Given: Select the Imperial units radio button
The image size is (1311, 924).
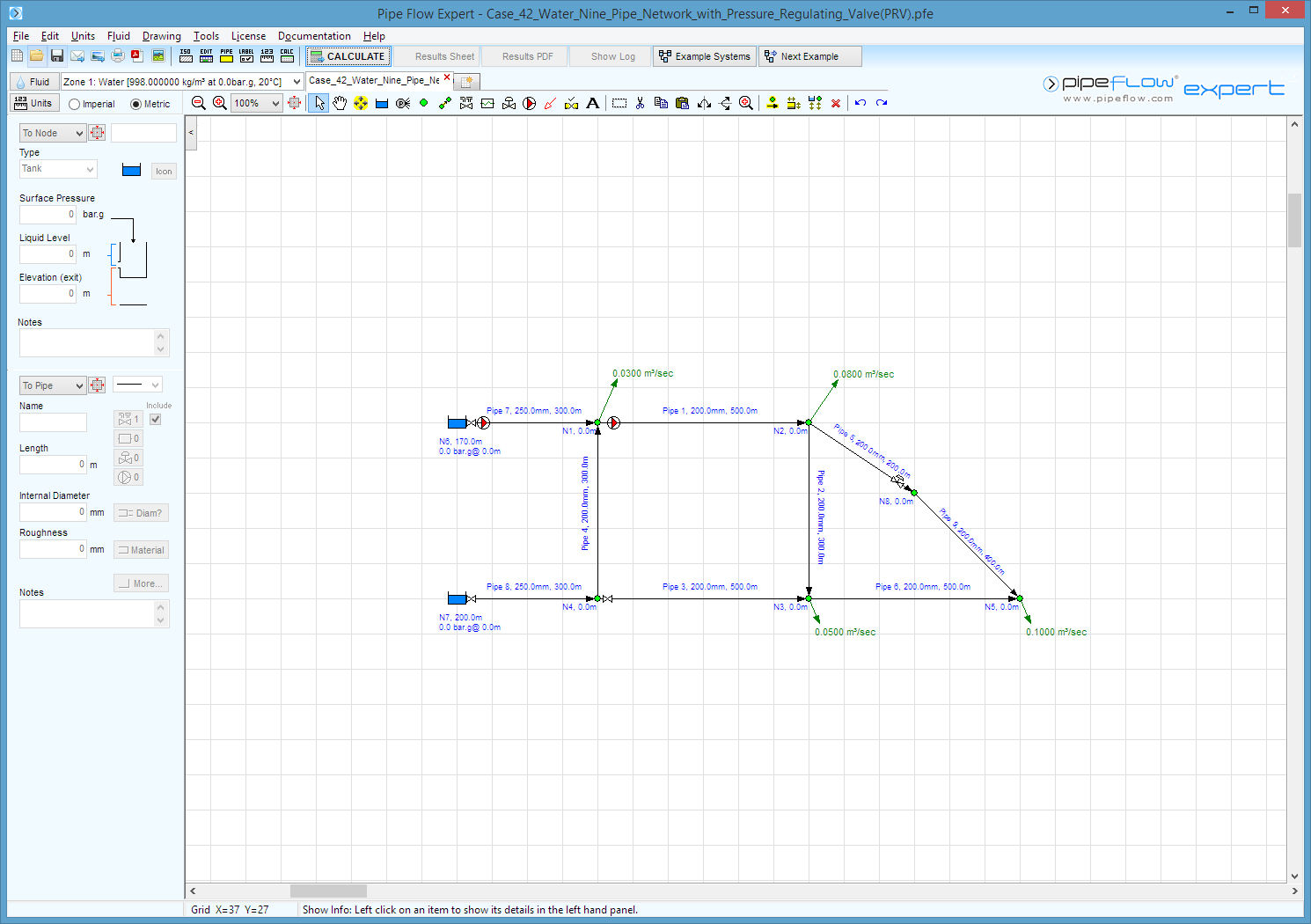Looking at the screenshot, I should pos(74,104).
